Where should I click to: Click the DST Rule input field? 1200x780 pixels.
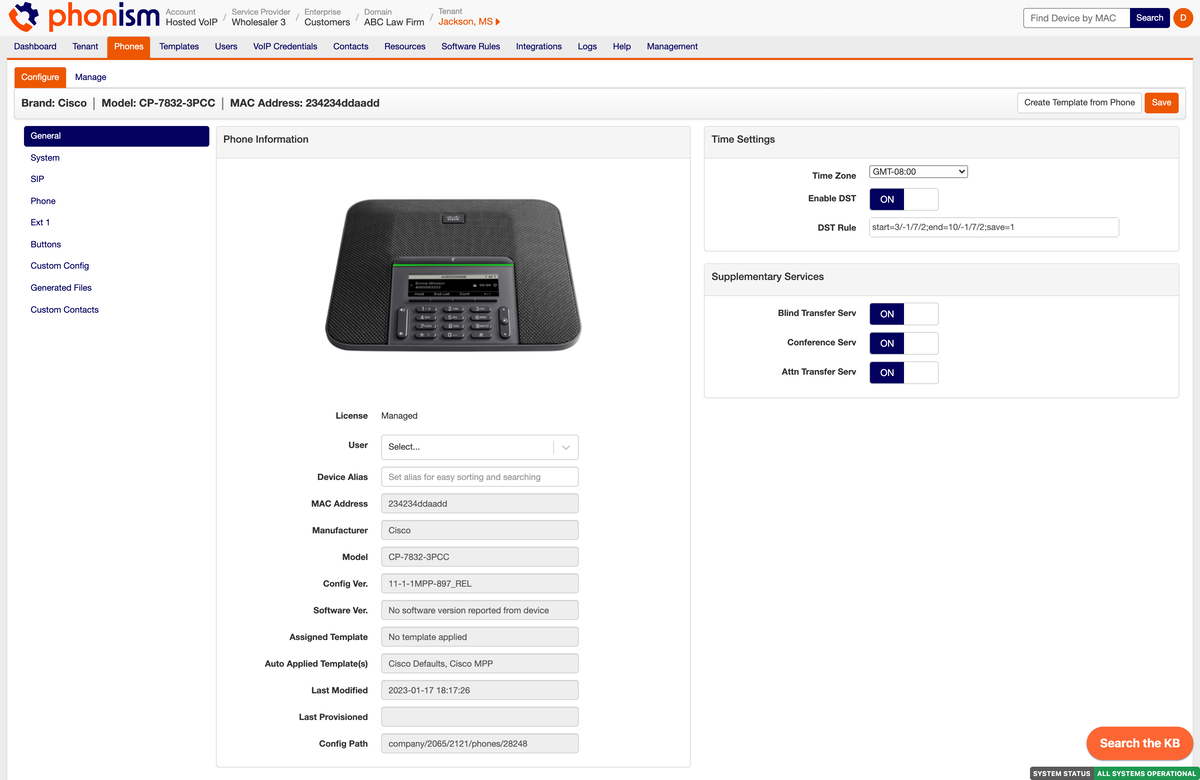pos(994,227)
